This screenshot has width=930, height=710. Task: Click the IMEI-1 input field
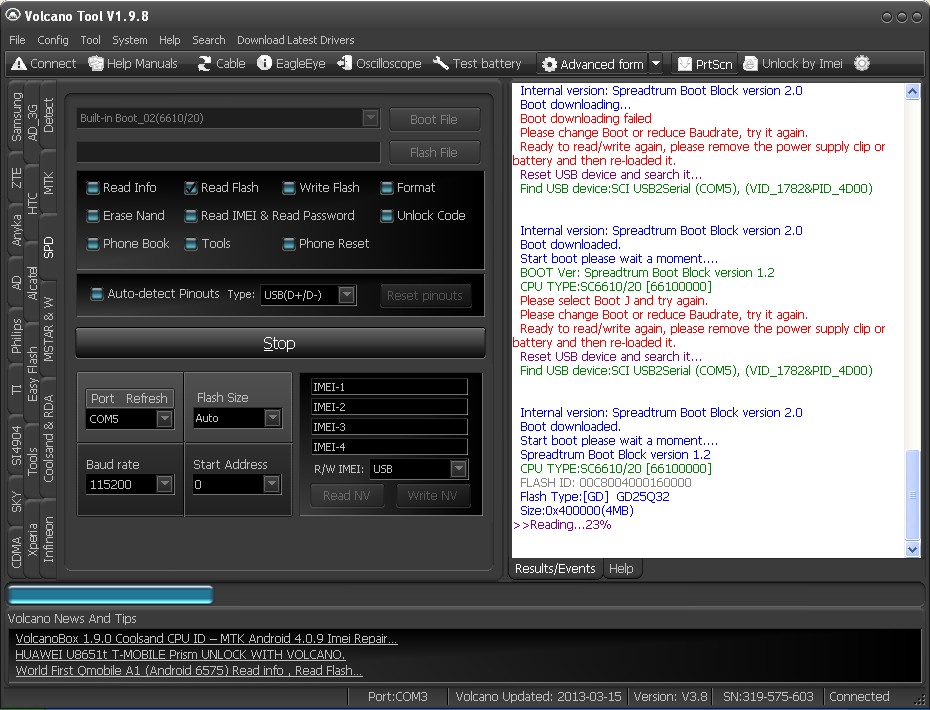[x=389, y=387]
